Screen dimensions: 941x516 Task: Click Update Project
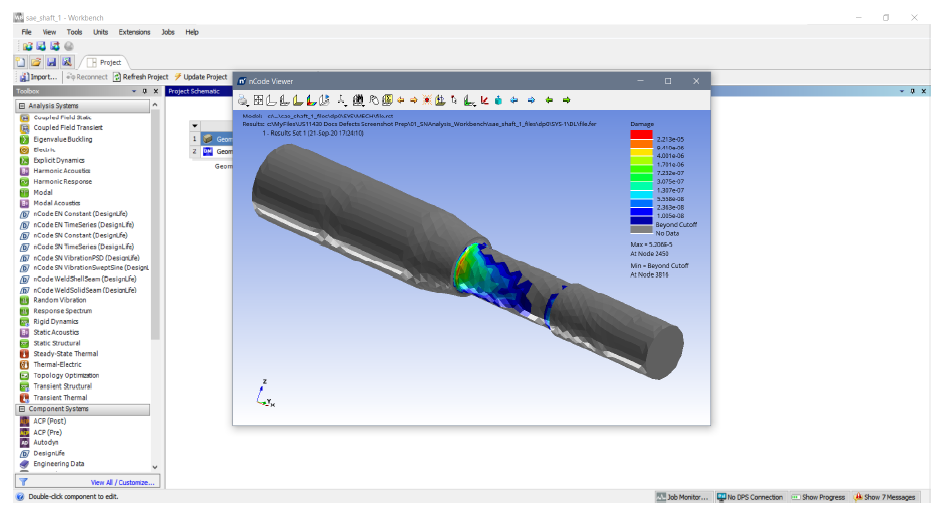(x=201, y=77)
